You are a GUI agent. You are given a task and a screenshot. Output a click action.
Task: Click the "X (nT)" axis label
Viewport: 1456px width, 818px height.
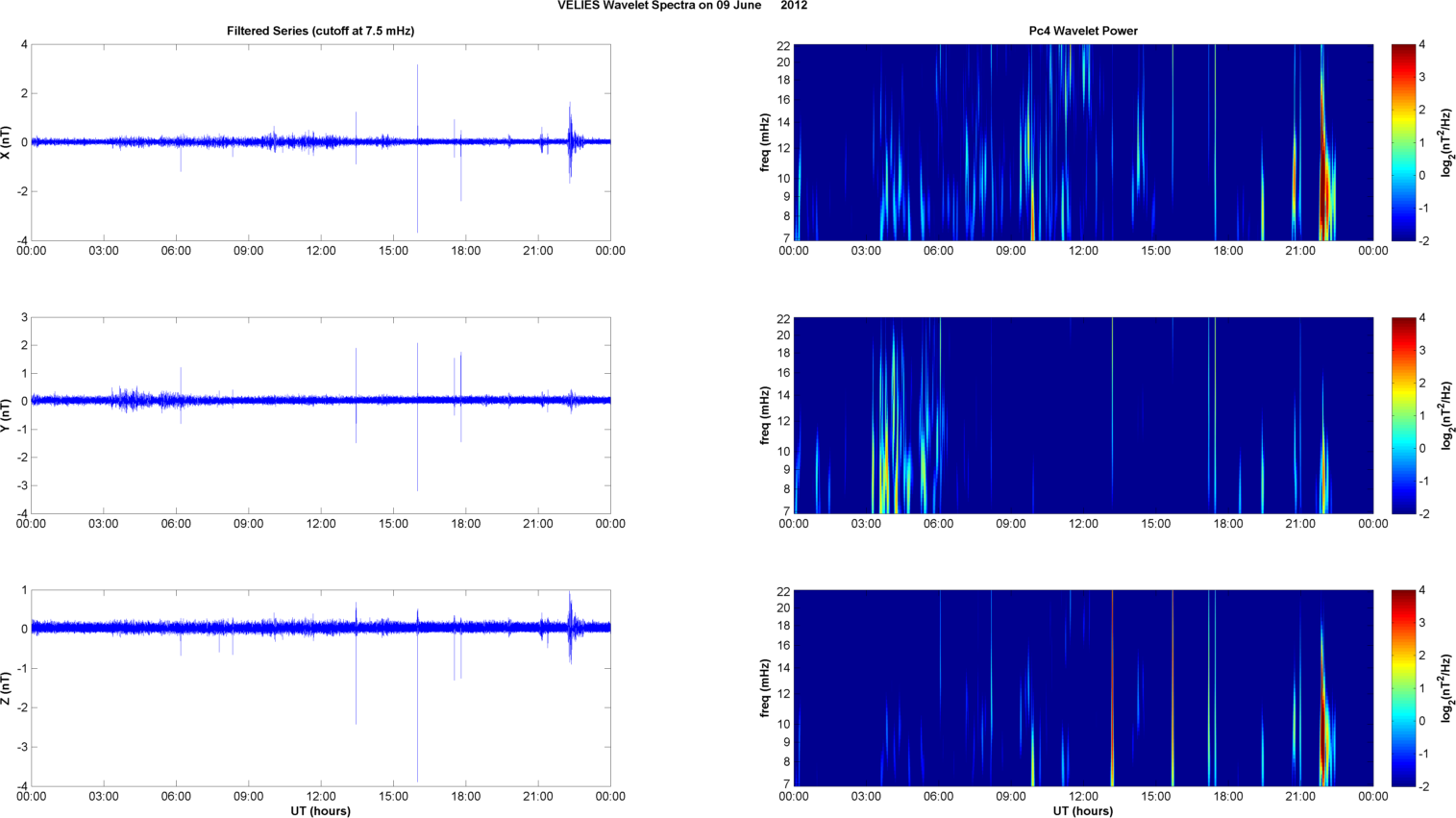point(8,142)
